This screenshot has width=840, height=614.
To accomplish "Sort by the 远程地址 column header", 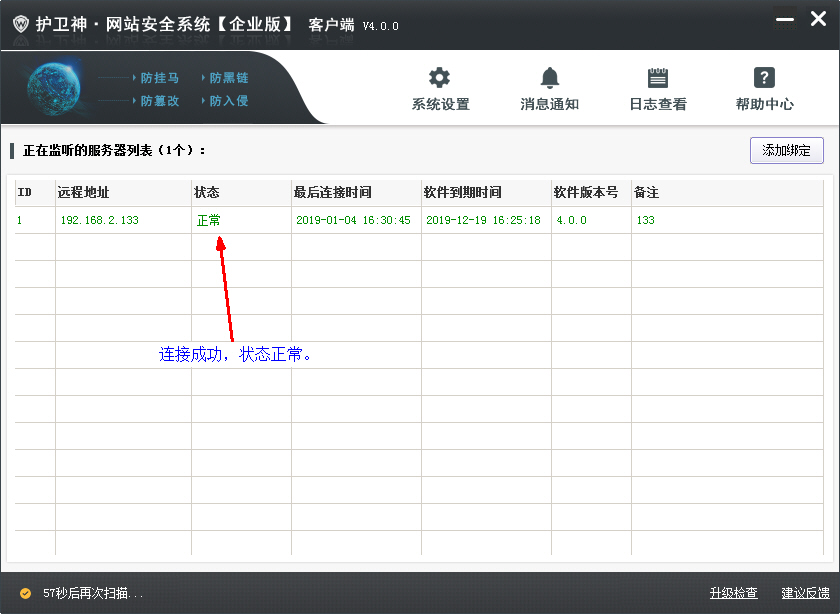I will point(83,192).
